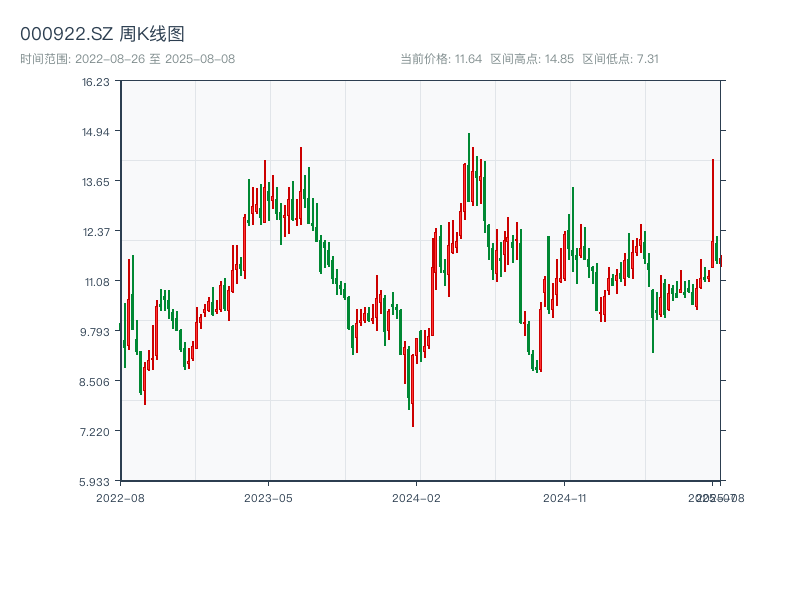Click the 区间高点 14.85 label
The image size is (800, 600).
532,59
